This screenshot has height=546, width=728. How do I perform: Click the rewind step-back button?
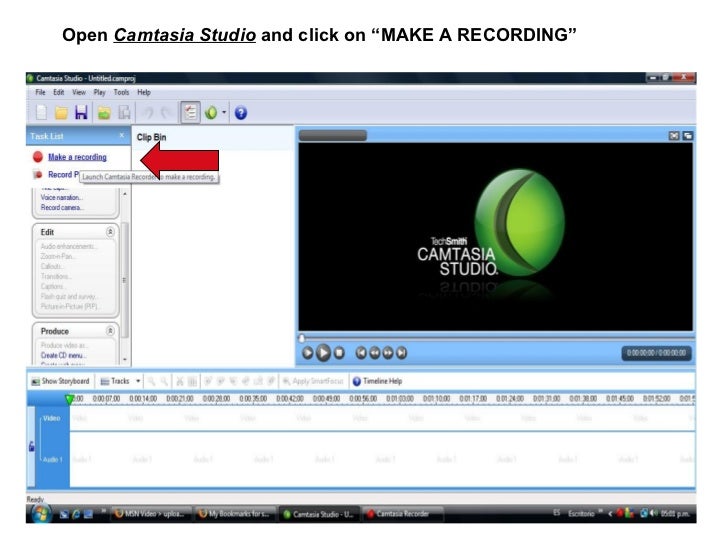pyautogui.click(x=374, y=353)
